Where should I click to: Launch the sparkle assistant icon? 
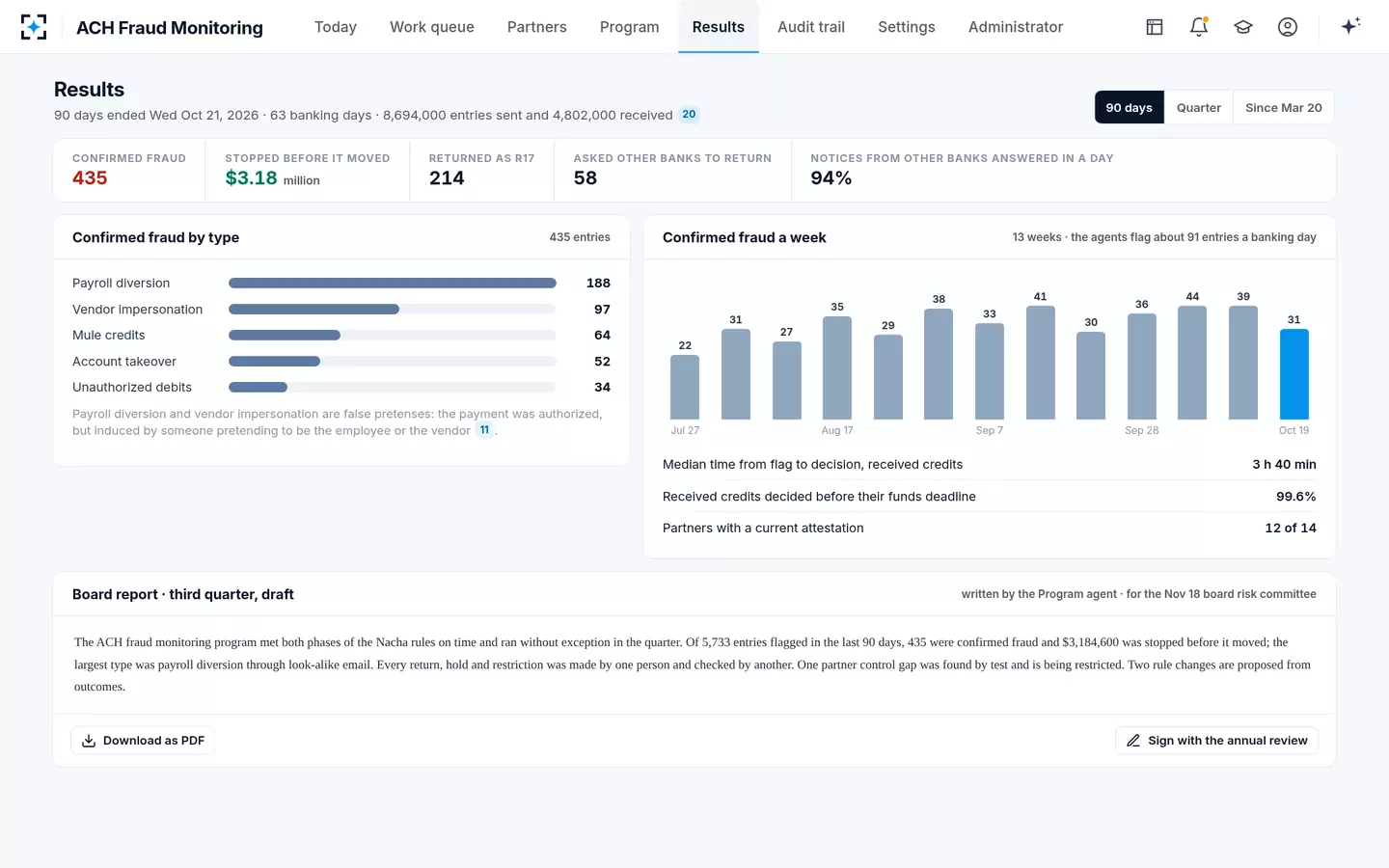coord(1350,26)
